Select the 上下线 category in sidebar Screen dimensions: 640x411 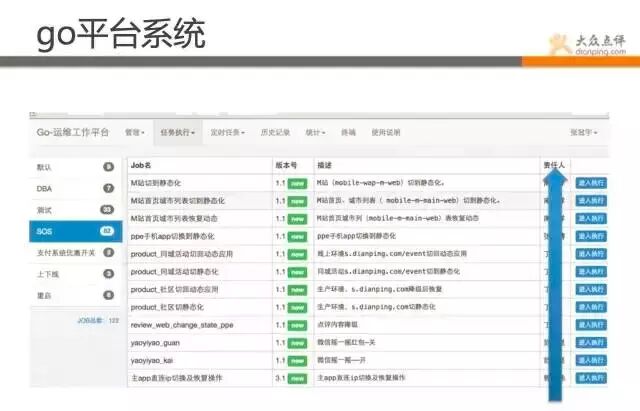click(x=76, y=274)
